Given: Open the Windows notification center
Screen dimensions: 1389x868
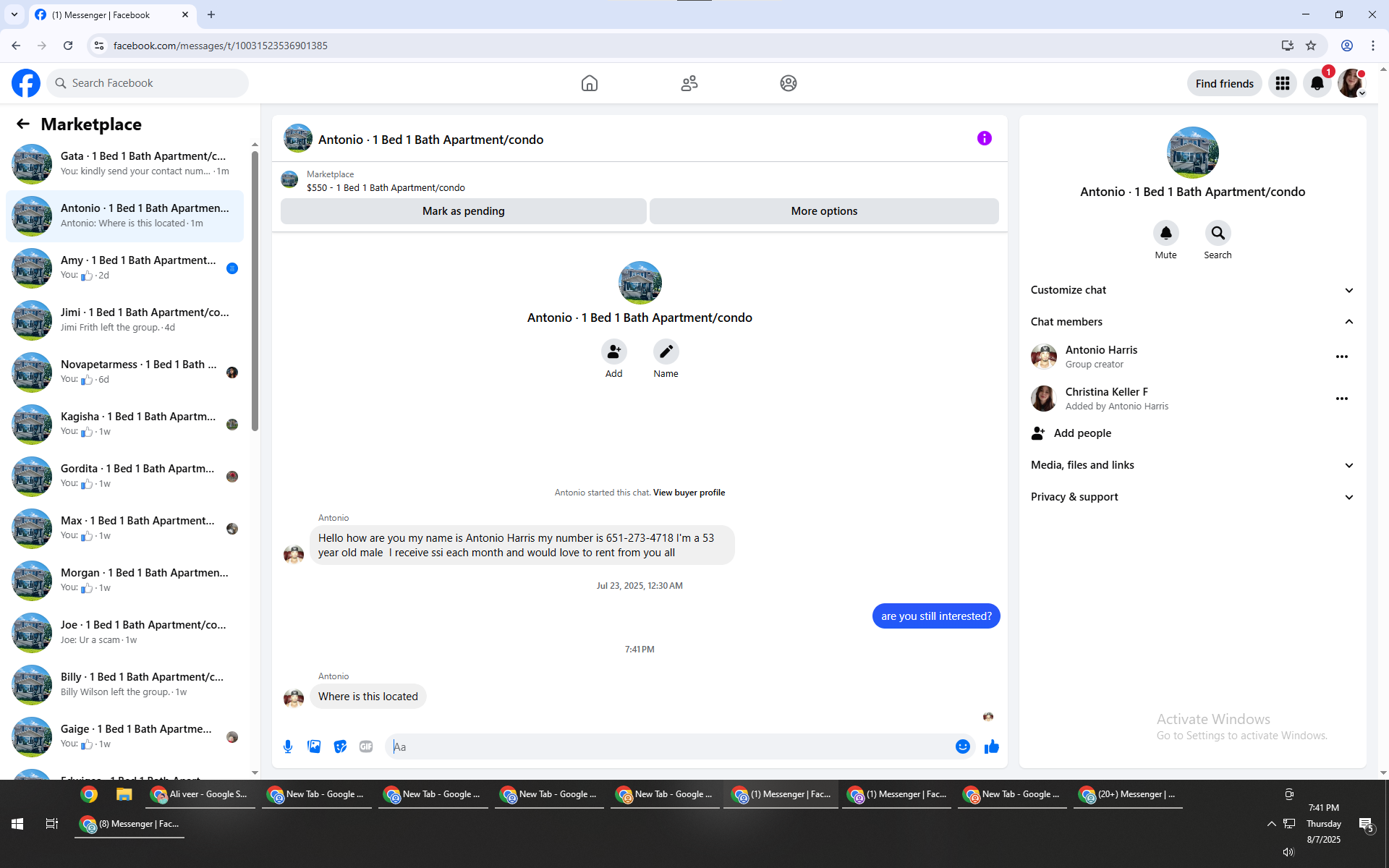Looking at the screenshot, I should (x=1366, y=824).
